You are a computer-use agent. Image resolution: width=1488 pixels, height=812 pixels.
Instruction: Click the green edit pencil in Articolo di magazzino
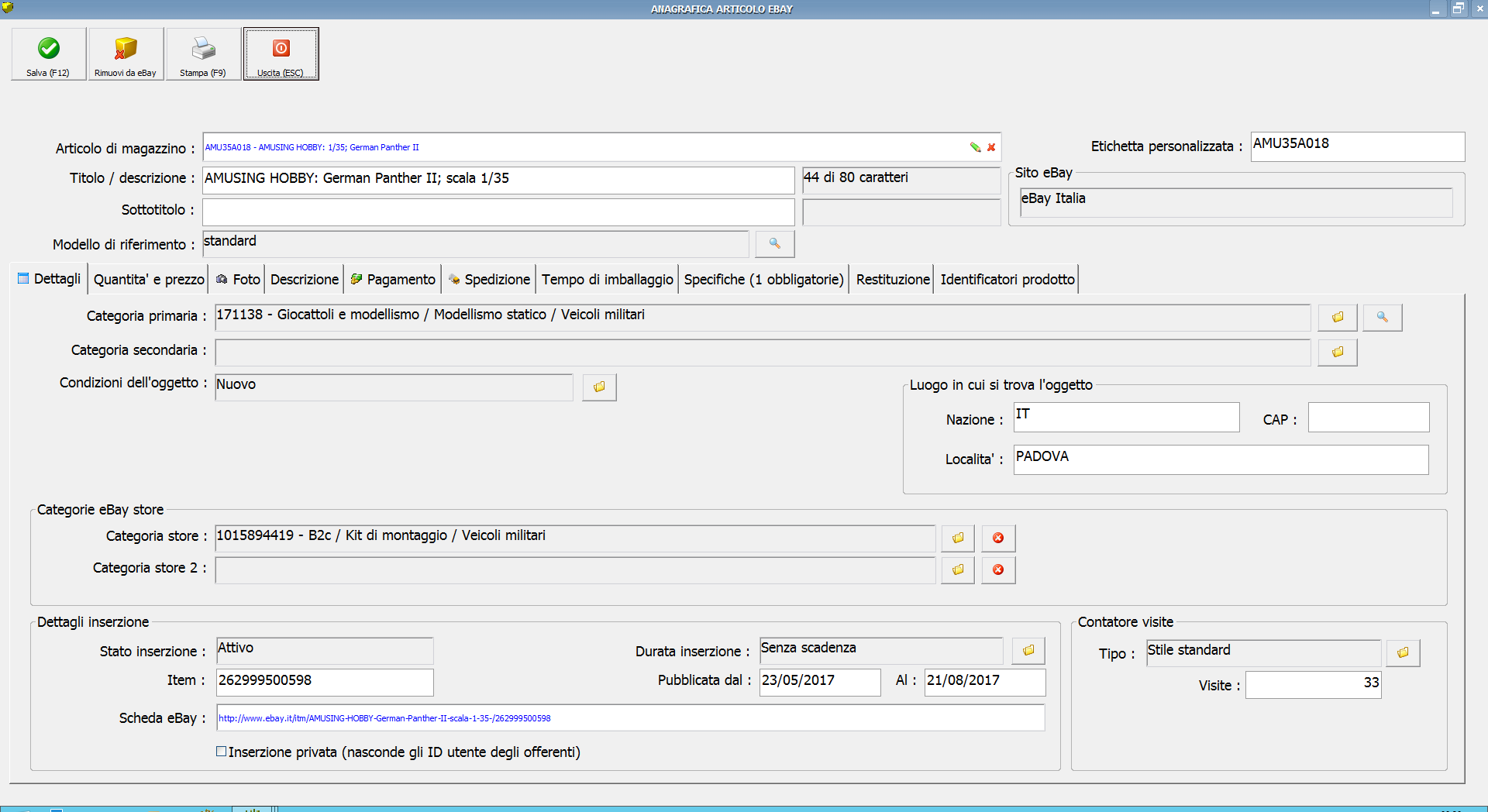point(975,147)
